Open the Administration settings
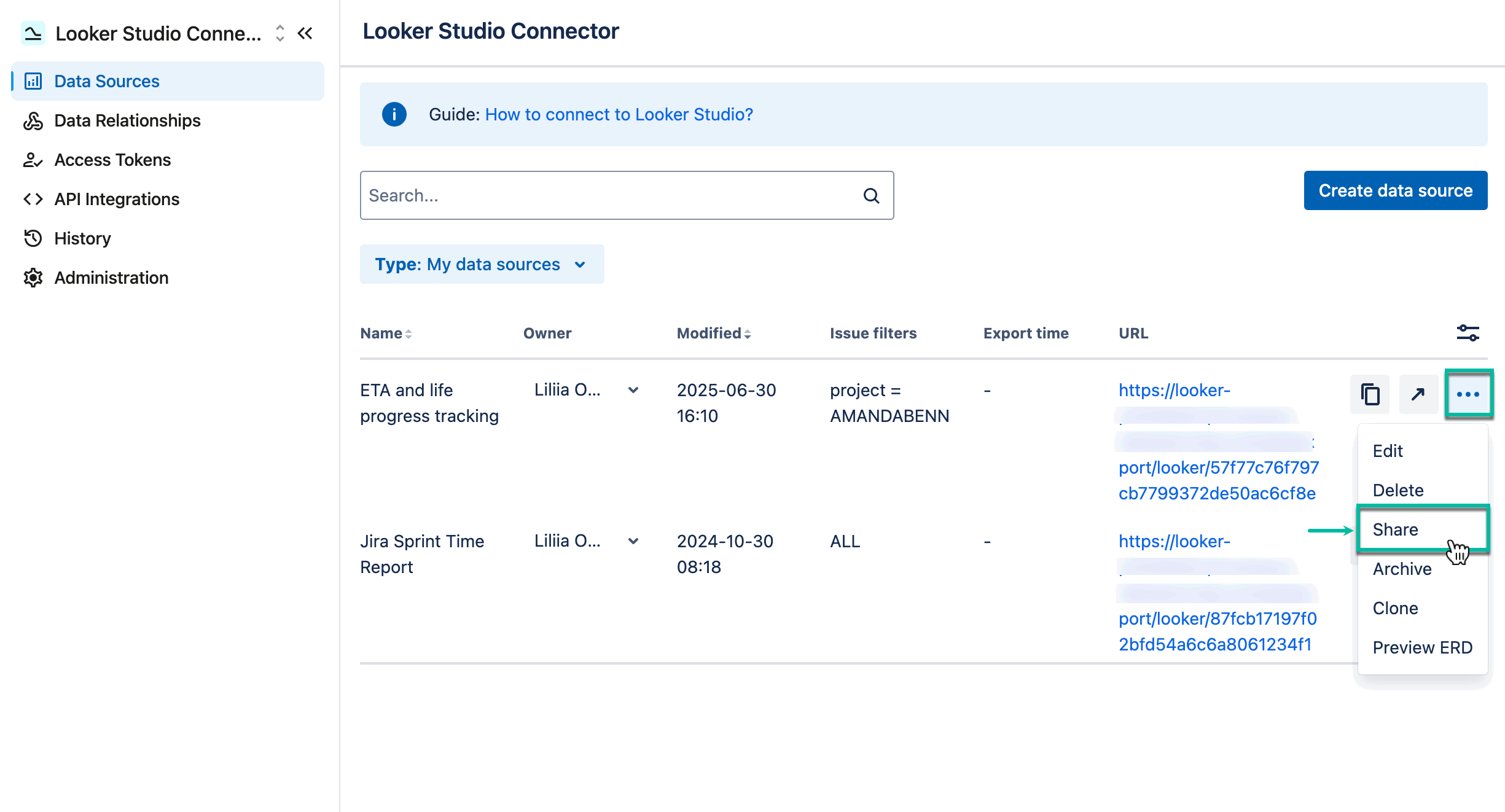Screen dimensions: 1505x812 tap(111, 278)
